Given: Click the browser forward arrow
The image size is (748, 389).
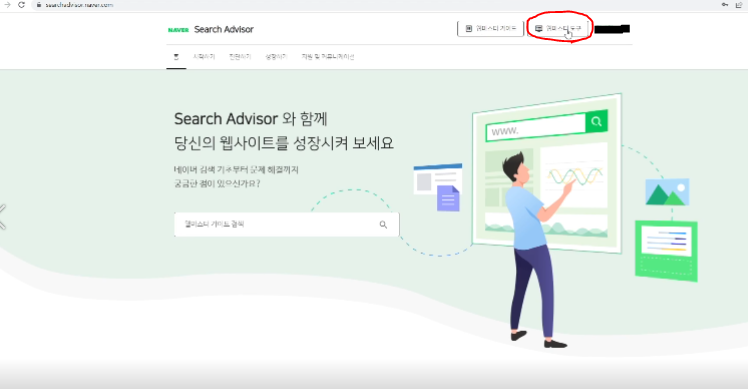Looking at the screenshot, I should (7, 5).
